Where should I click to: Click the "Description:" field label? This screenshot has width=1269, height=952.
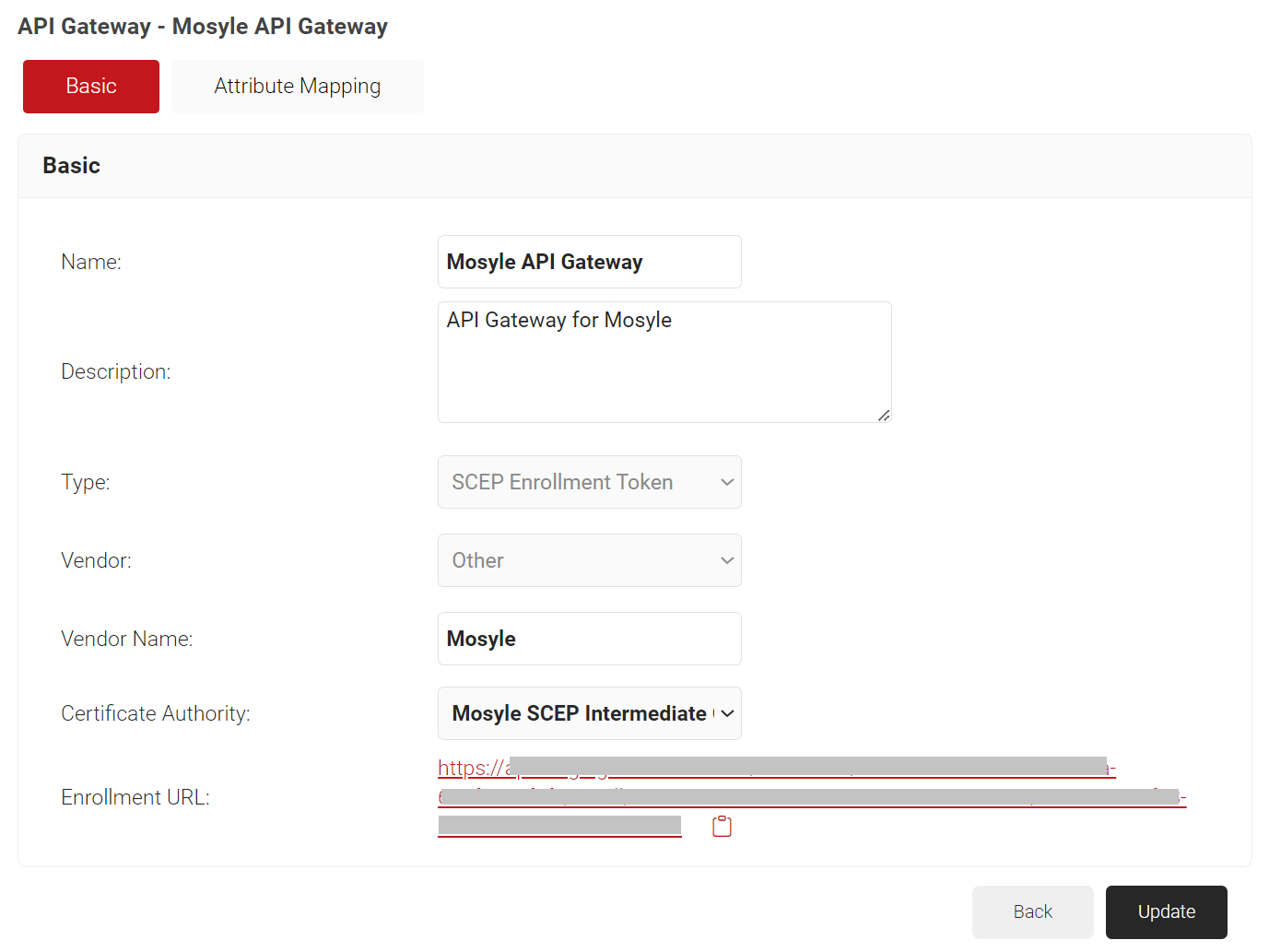tap(116, 371)
